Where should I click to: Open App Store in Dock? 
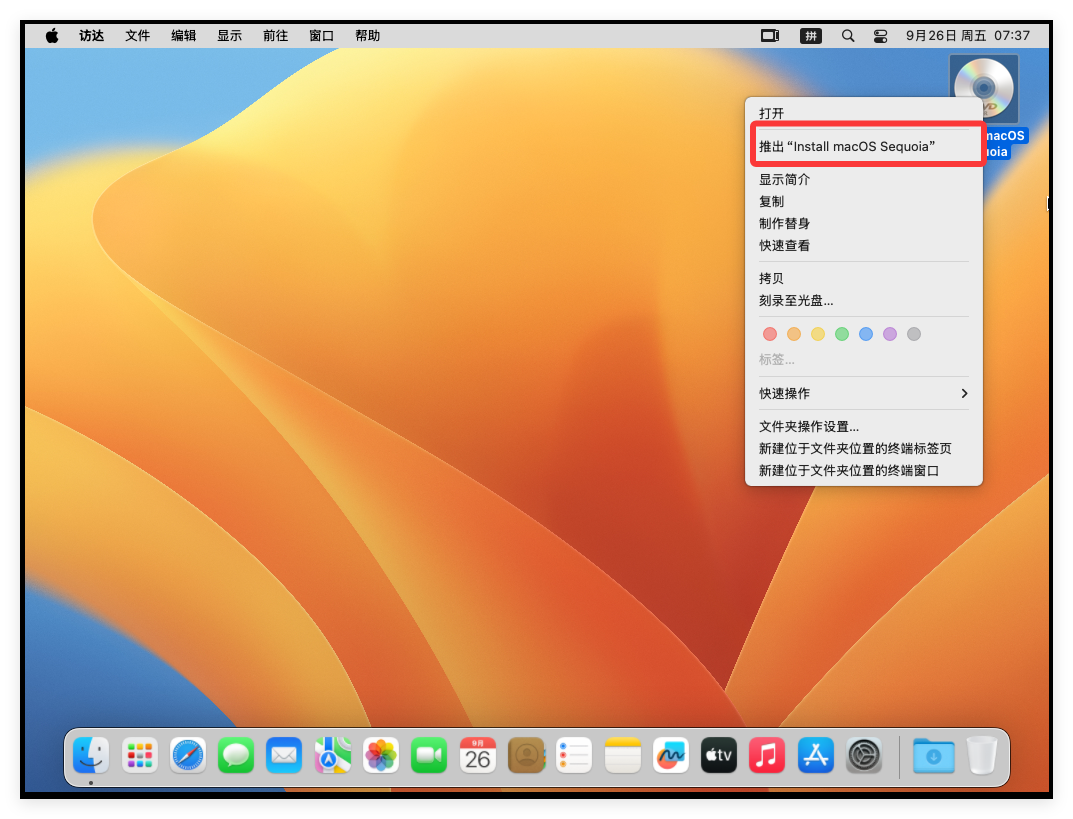816,755
